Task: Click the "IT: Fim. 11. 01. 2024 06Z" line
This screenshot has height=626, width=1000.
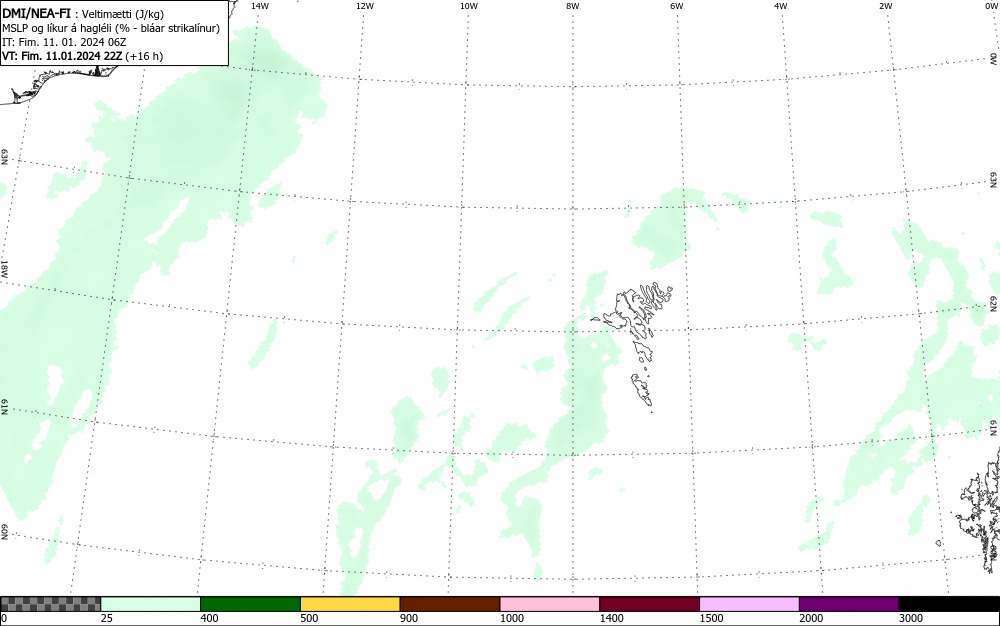Action: pyautogui.click(x=64, y=42)
